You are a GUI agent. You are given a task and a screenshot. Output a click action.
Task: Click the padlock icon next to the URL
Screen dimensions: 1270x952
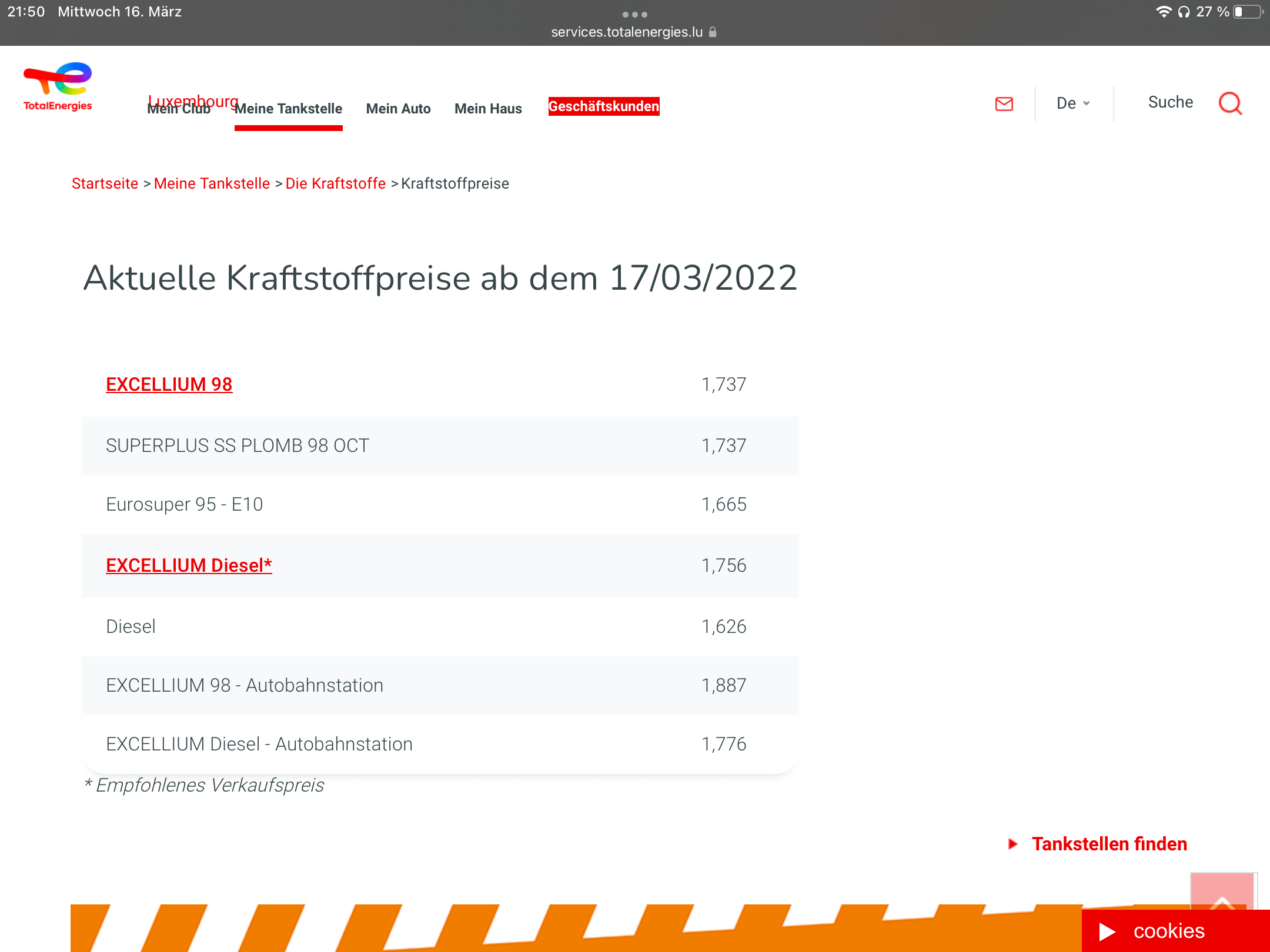click(x=713, y=32)
